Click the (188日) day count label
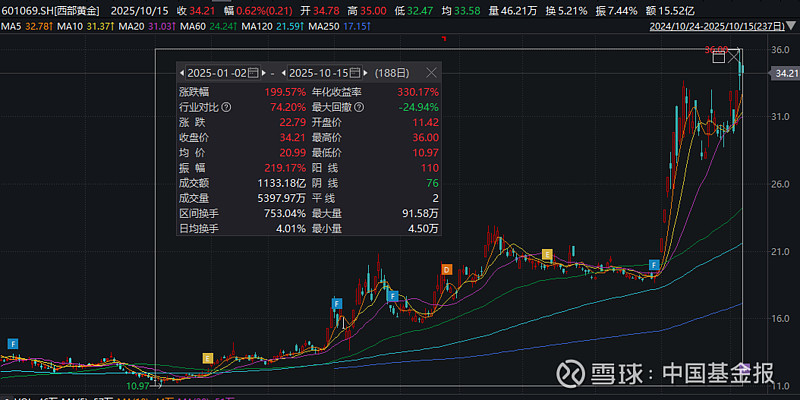Image resolution: width=800 pixels, height=400 pixels. (392, 73)
